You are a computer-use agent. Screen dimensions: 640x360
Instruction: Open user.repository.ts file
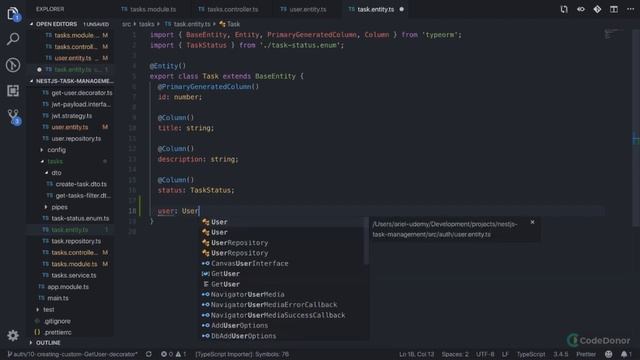point(76,139)
